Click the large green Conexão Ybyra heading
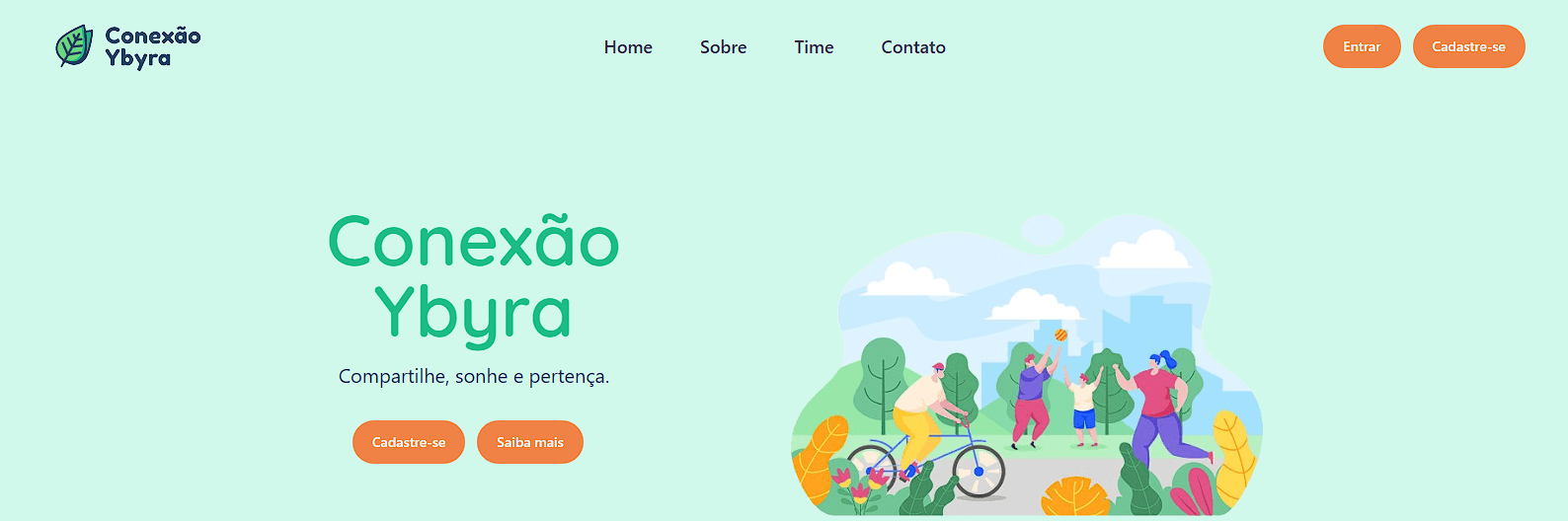1568x521 pixels. click(x=474, y=278)
